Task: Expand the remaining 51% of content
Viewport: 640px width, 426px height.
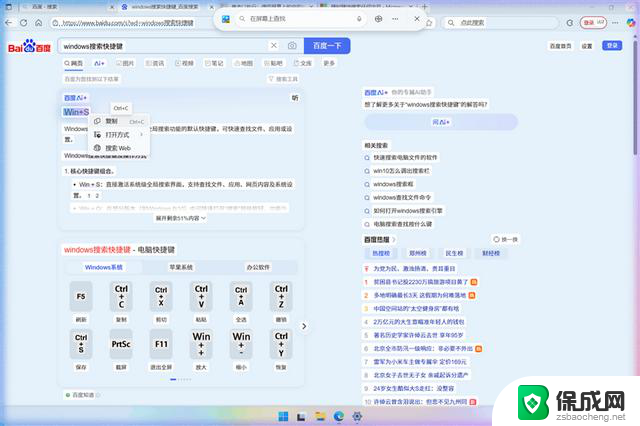Action: [180, 218]
